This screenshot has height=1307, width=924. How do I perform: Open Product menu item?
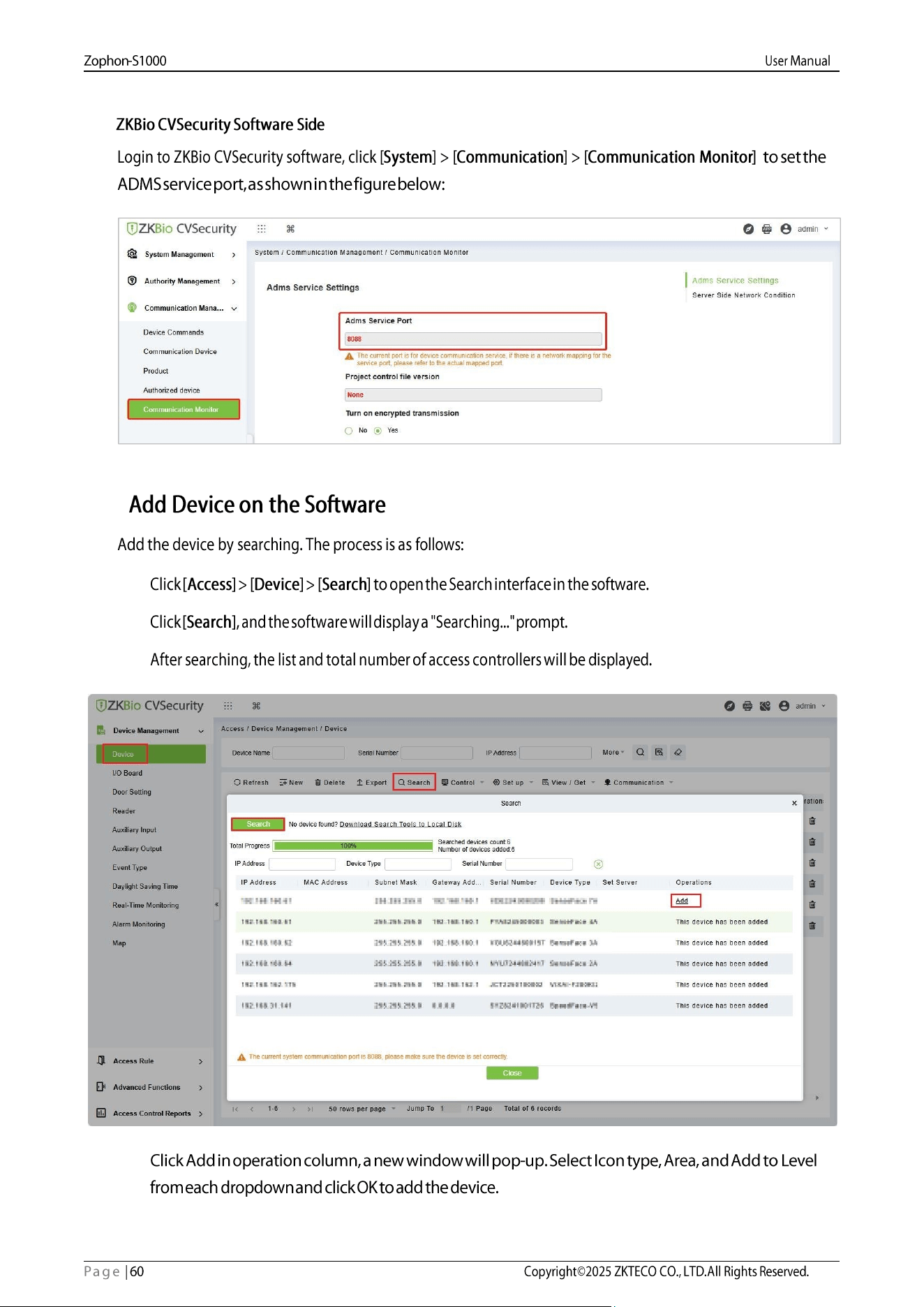[156, 371]
